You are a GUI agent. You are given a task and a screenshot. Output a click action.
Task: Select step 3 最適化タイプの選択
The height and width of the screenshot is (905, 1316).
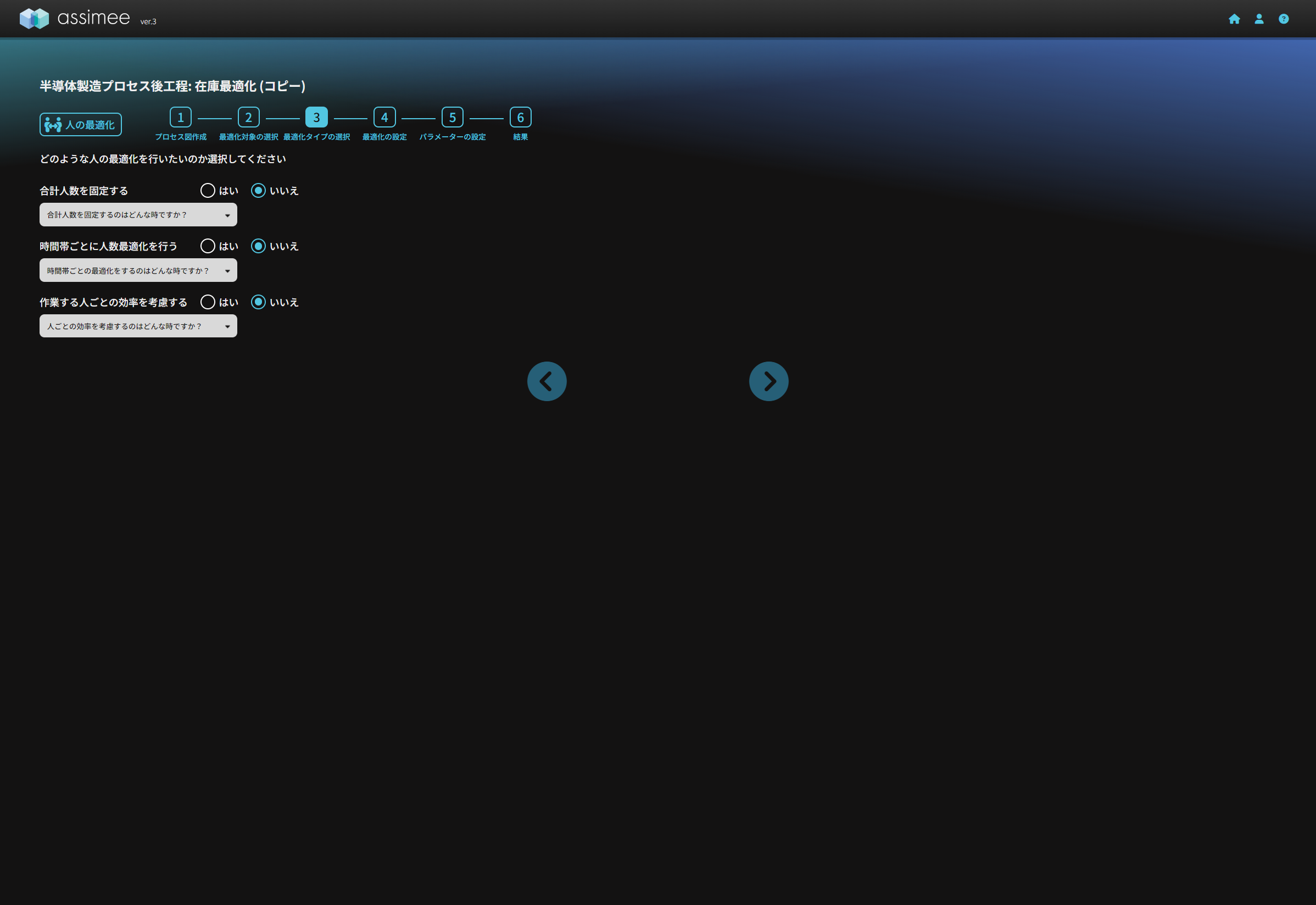click(x=317, y=118)
